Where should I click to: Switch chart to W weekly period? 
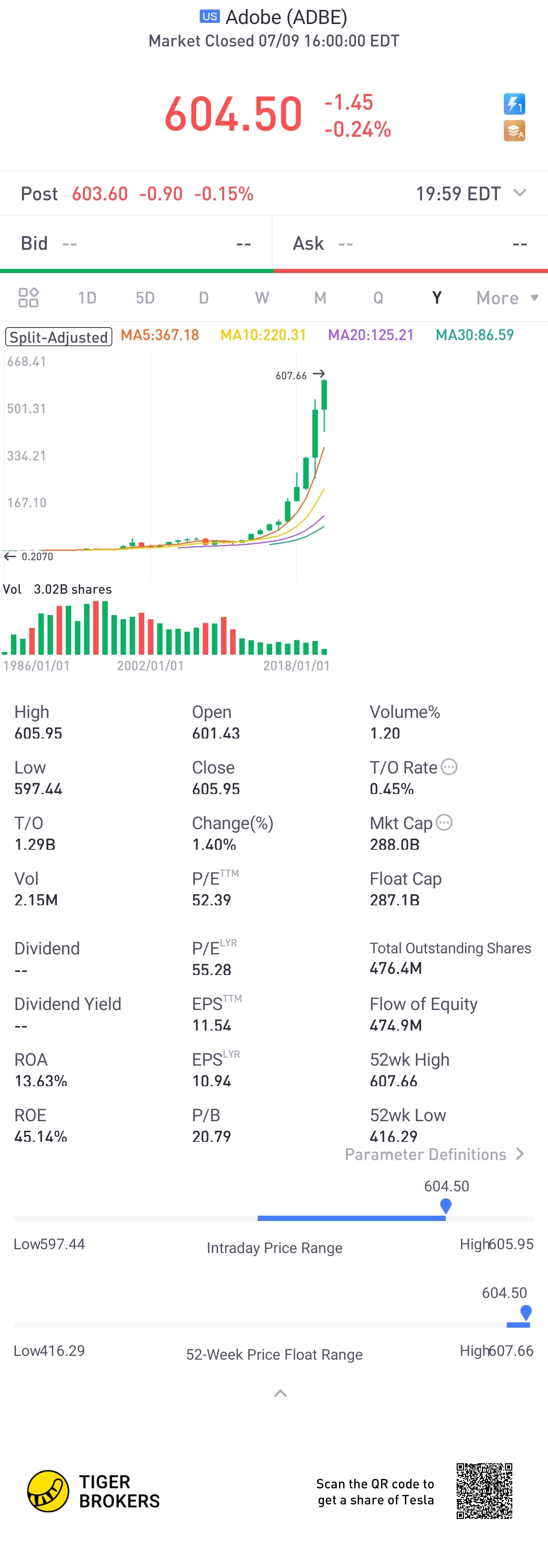(261, 298)
